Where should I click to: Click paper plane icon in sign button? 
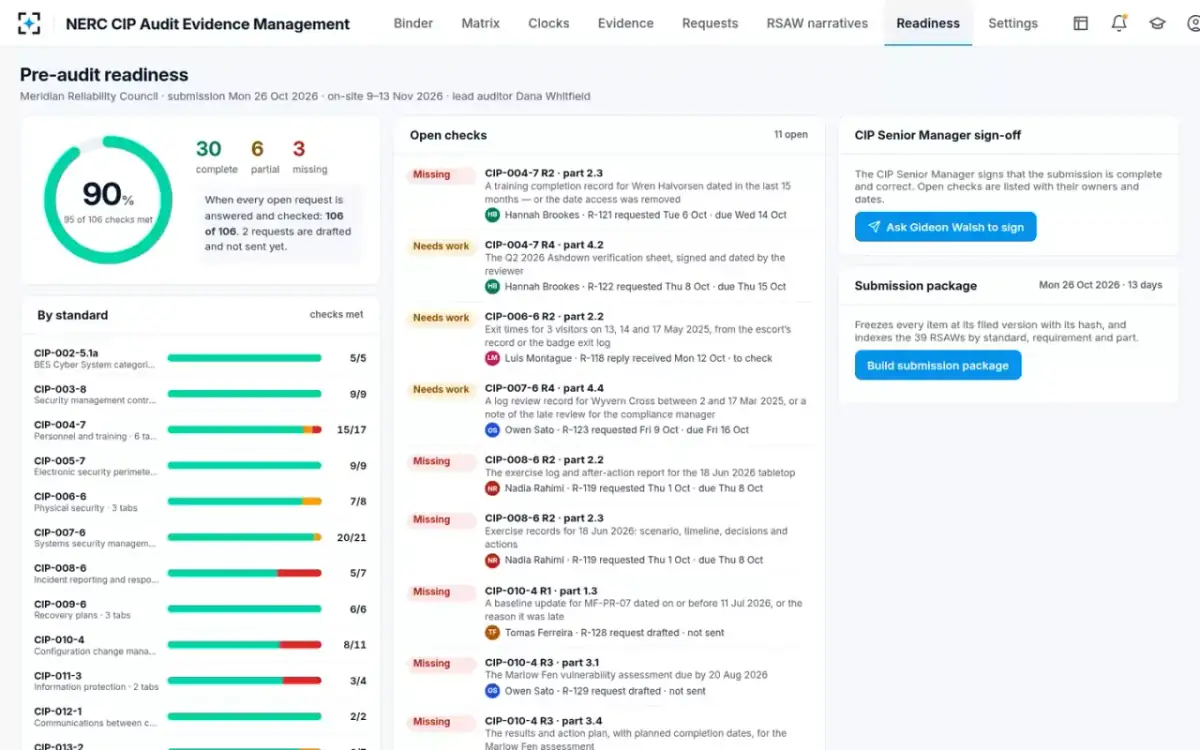874,227
